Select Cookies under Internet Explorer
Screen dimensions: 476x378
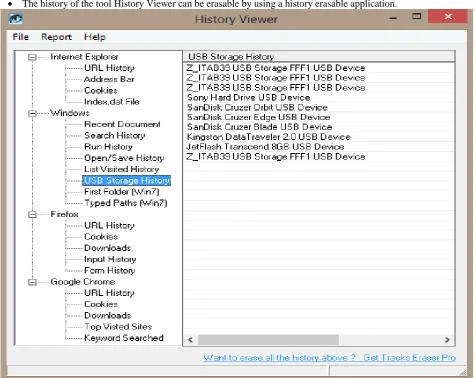tap(101, 90)
